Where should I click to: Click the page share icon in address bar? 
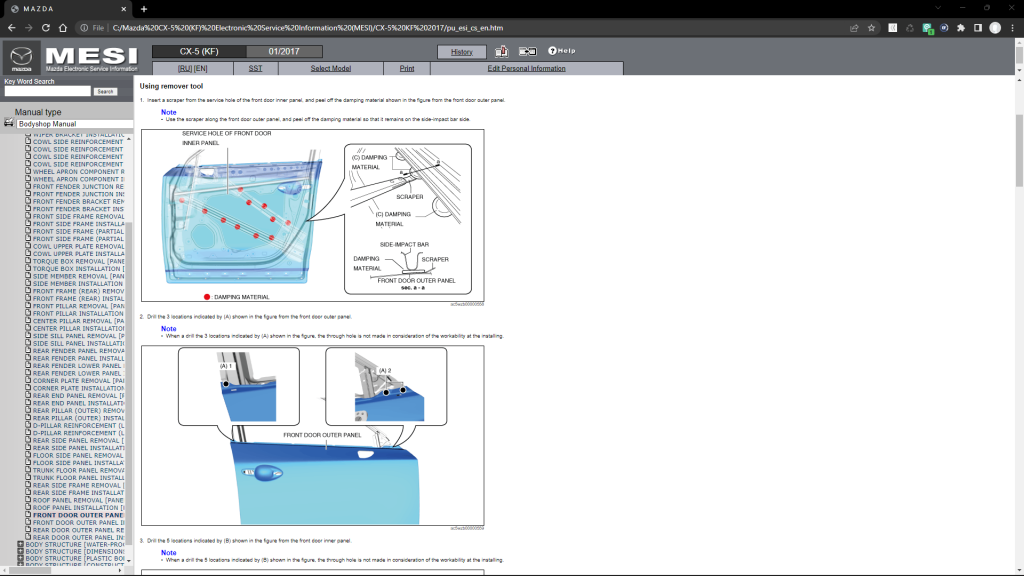853,28
